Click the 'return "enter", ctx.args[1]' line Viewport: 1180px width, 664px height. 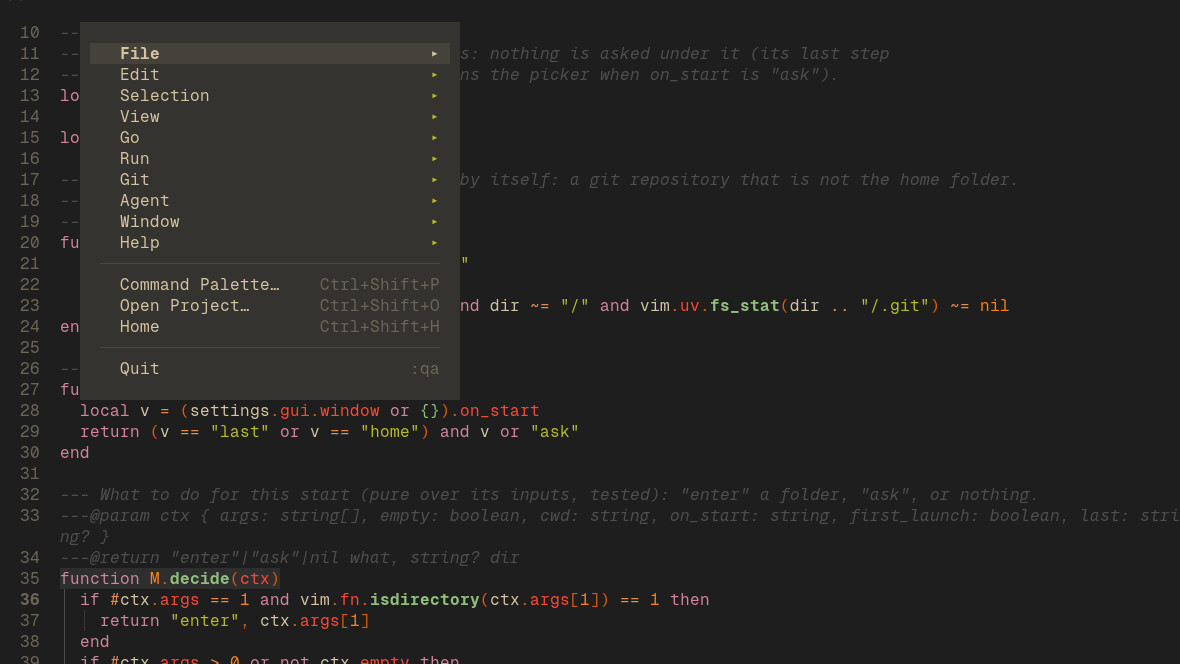235,621
